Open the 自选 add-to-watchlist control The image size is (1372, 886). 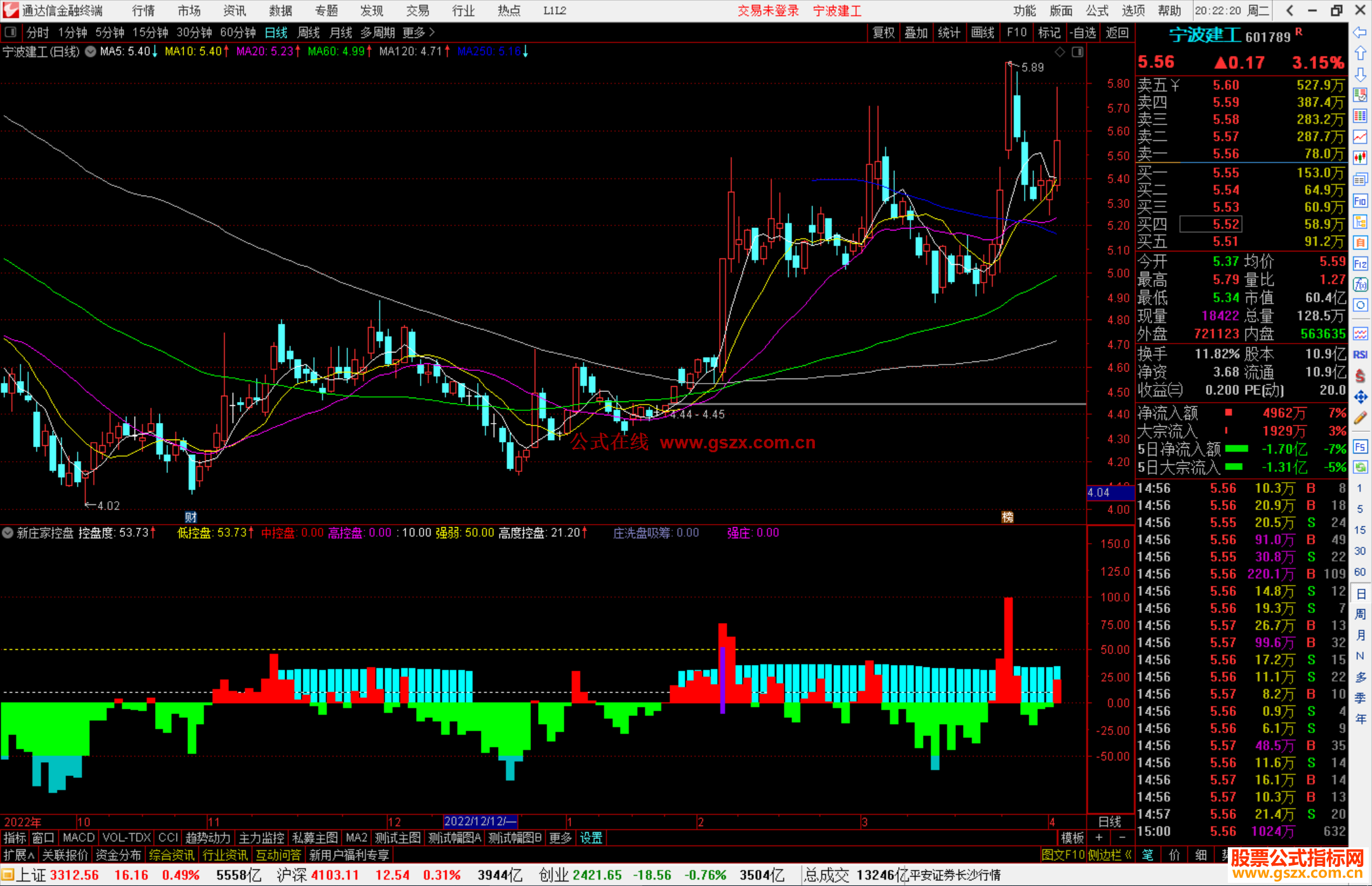[x=1082, y=32]
